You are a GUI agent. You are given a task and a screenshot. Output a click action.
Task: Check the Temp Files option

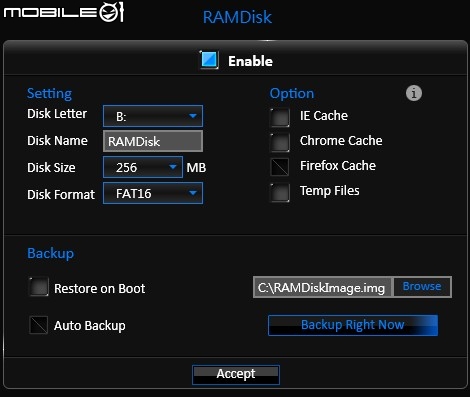(x=280, y=192)
